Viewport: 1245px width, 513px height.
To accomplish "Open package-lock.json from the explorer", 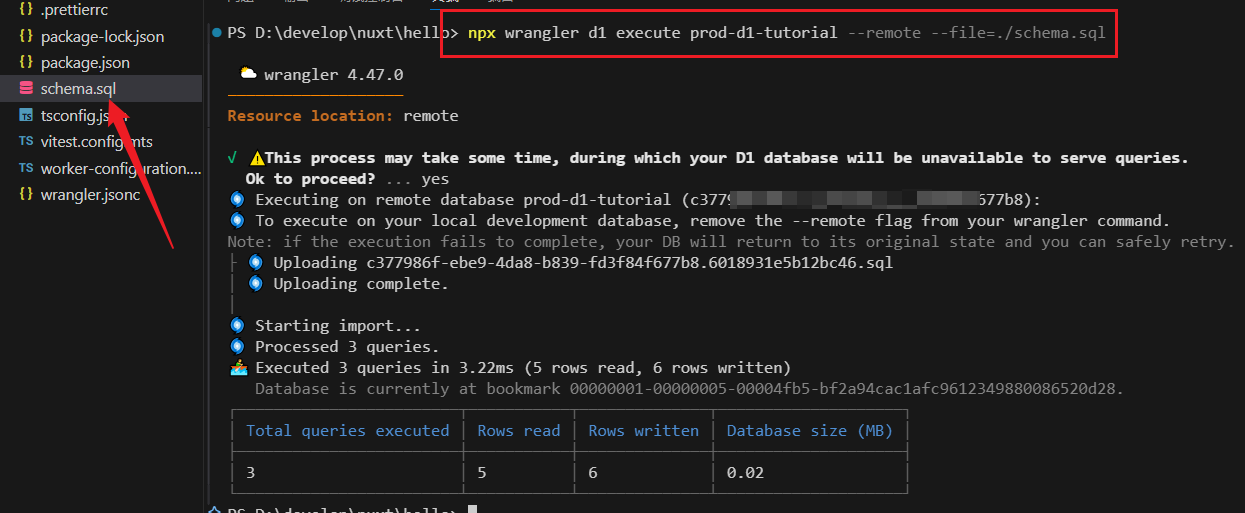I will coord(102,37).
